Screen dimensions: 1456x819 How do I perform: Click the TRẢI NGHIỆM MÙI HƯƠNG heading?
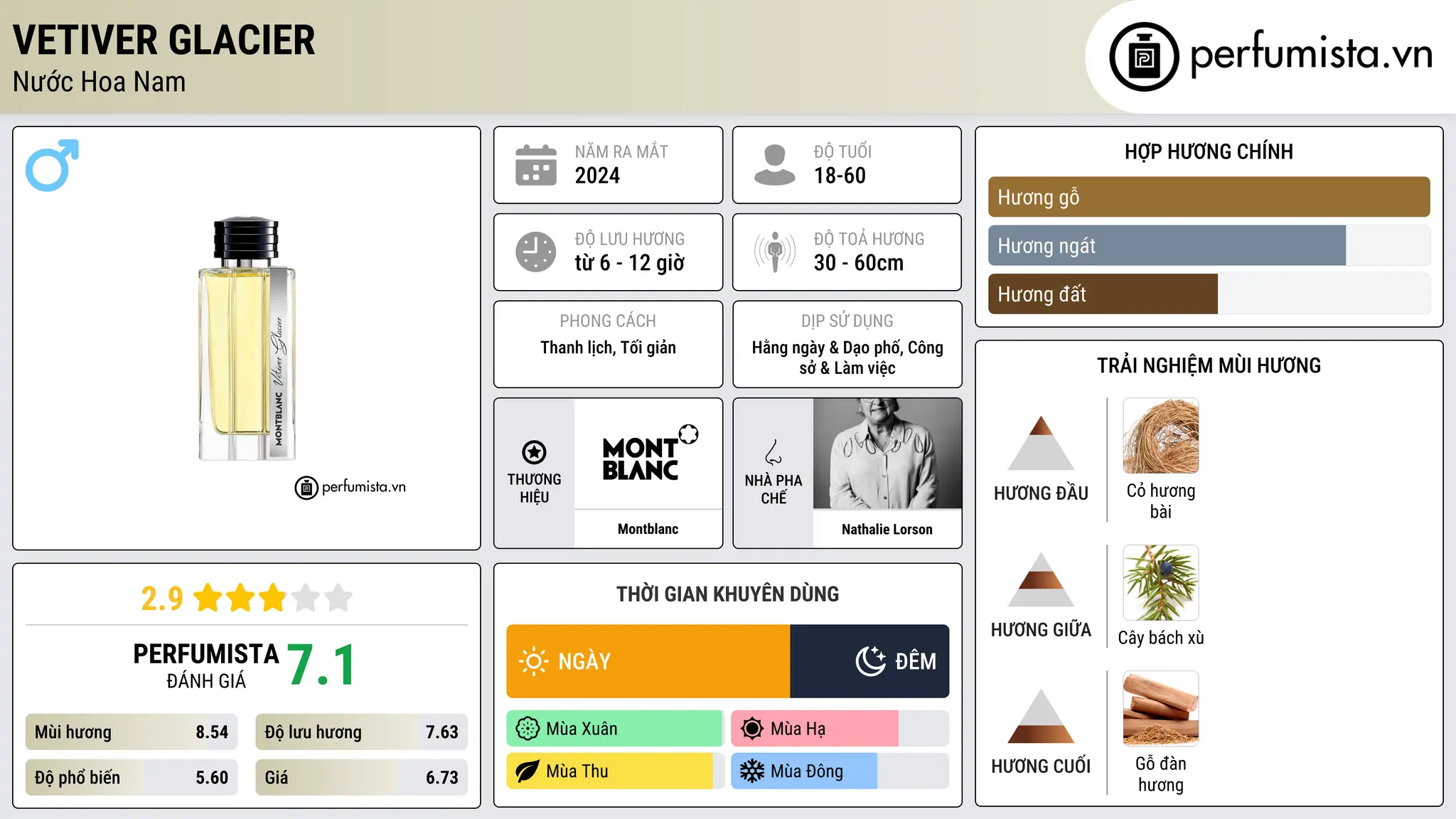pos(1209,366)
